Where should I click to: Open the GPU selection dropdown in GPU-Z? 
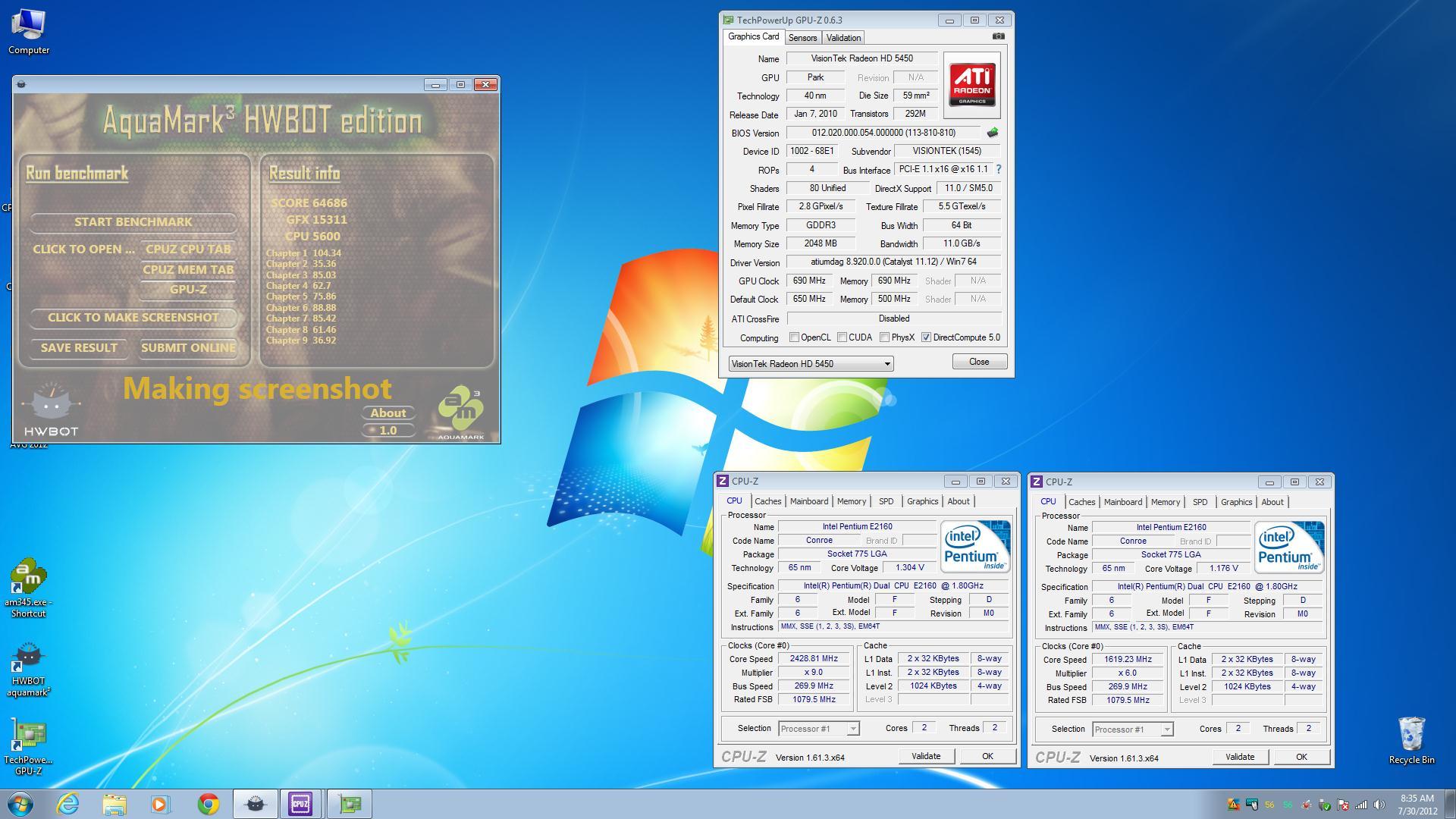(x=811, y=364)
